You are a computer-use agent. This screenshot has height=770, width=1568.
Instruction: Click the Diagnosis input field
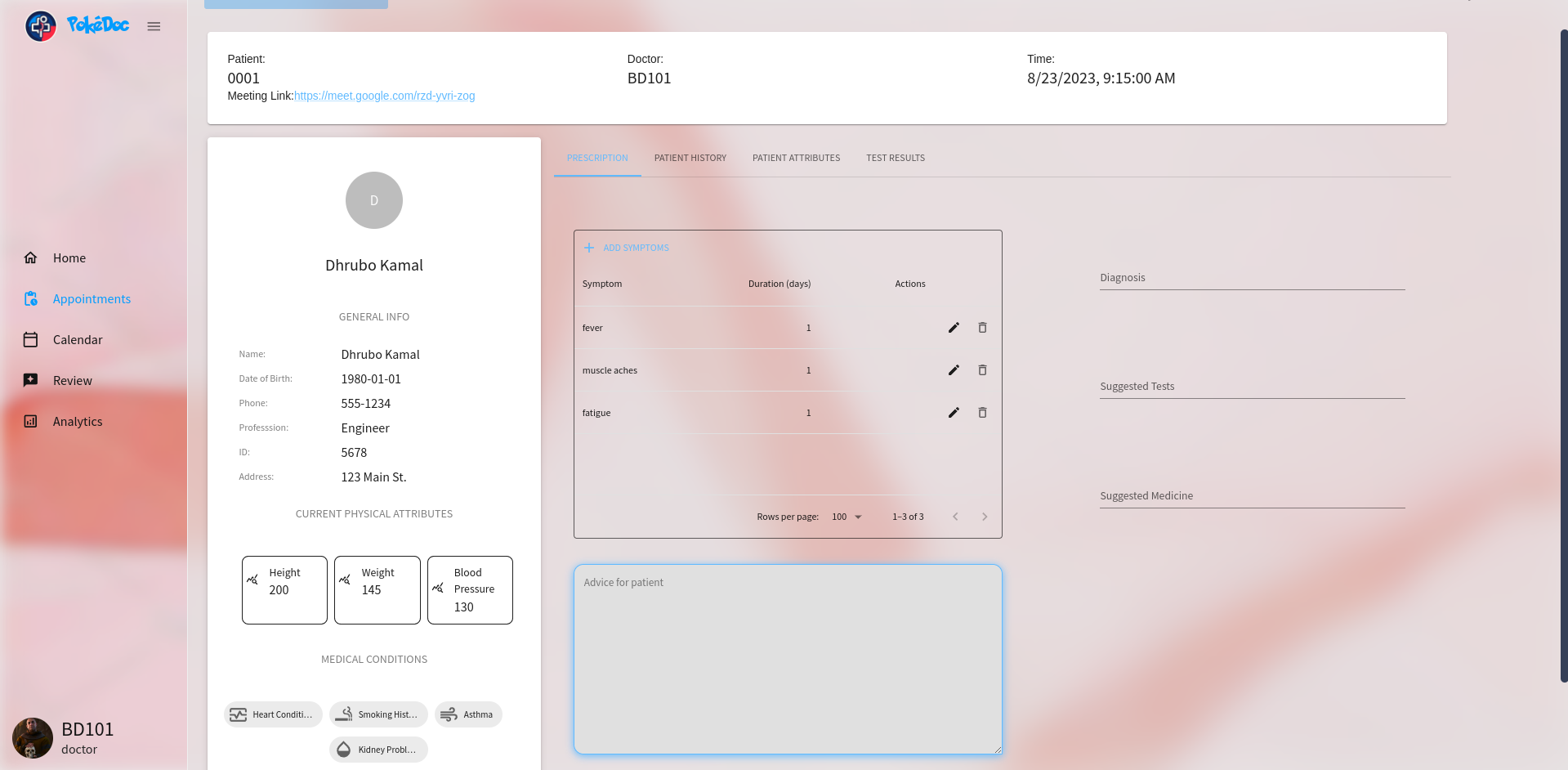point(1253,277)
